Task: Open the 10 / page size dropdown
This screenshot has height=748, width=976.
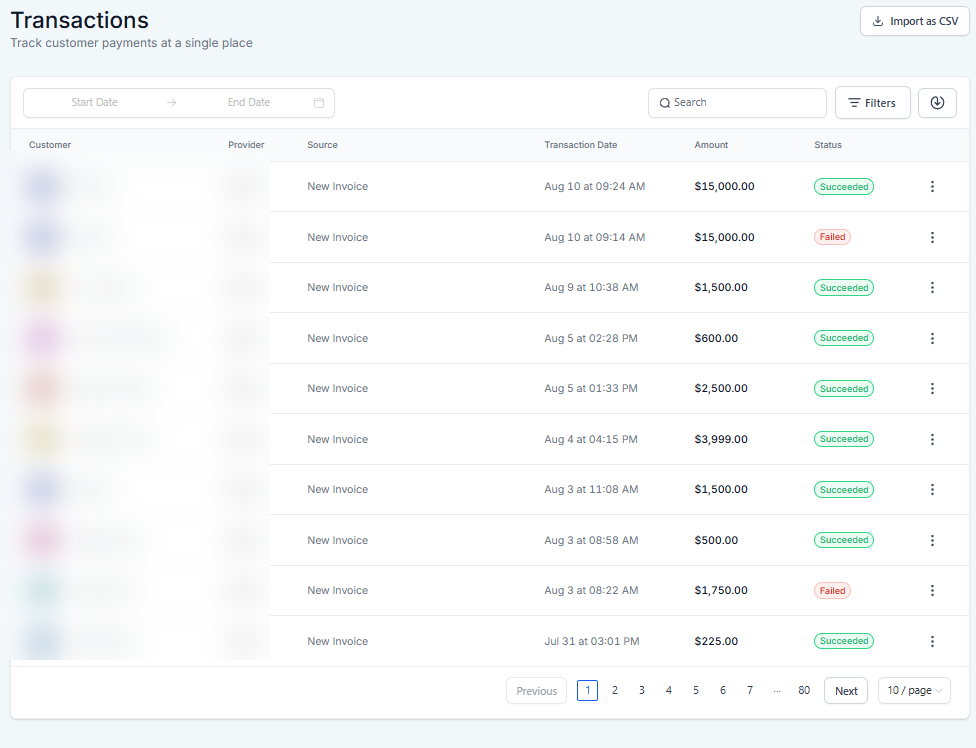Action: pyautogui.click(x=914, y=691)
